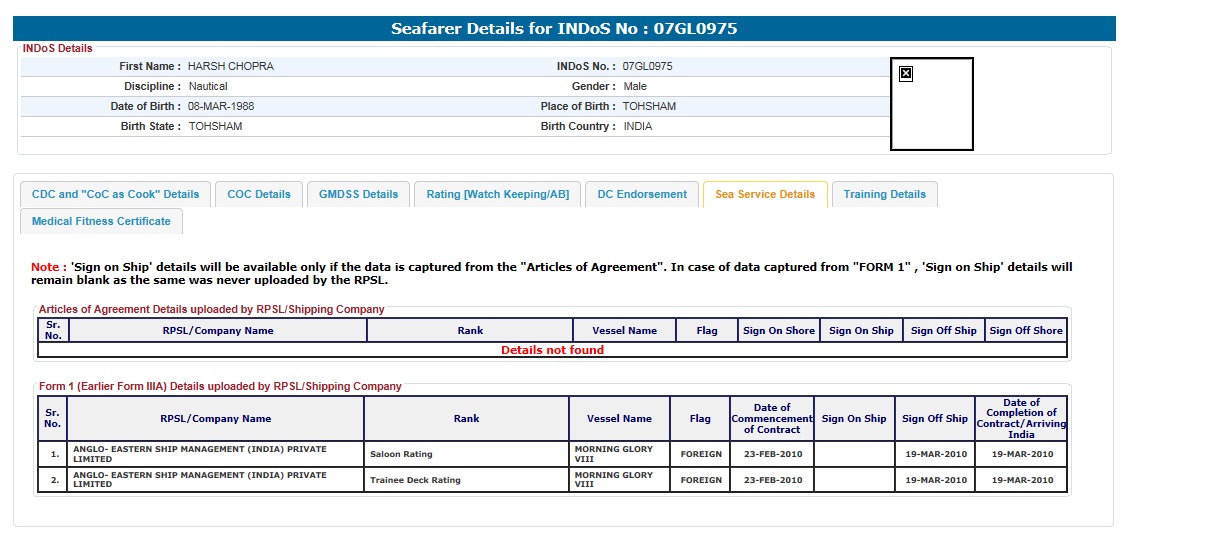Click the first name HARSH CHOPRA
1221x552 pixels.
tap(230, 66)
